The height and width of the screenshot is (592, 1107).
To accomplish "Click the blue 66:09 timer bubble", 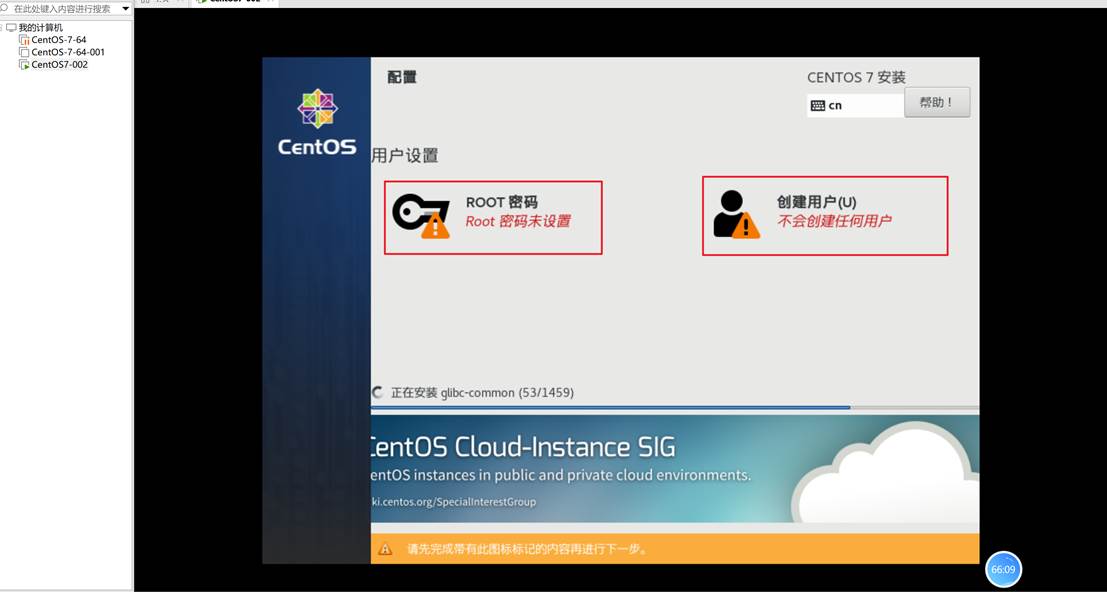I will point(1003,569).
